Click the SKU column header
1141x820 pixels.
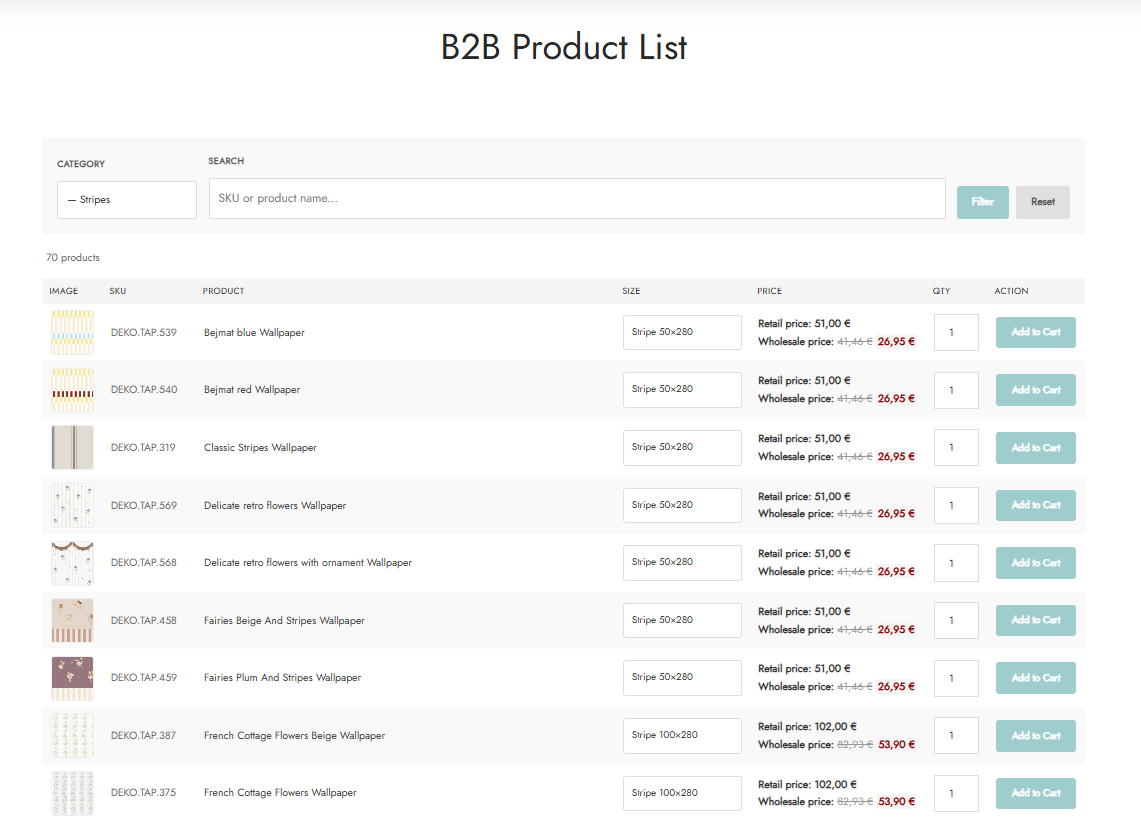[118, 291]
